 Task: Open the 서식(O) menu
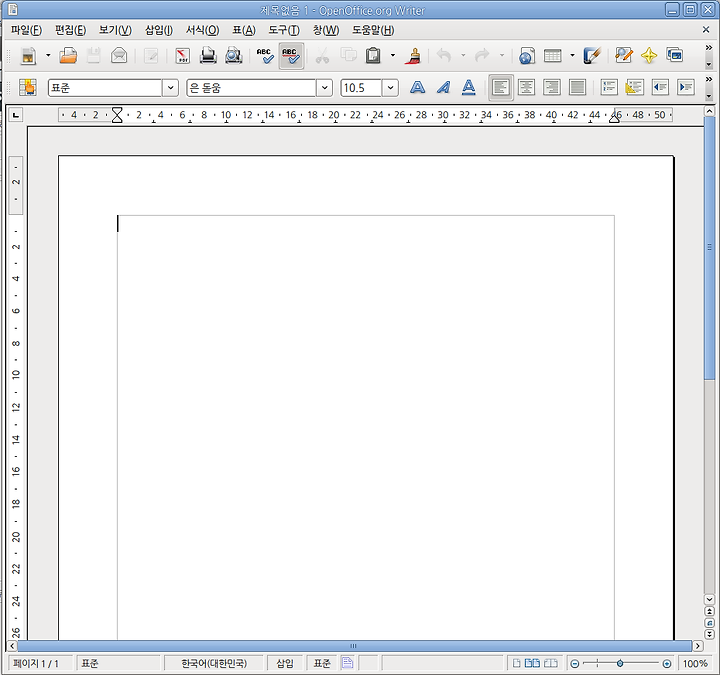[202, 30]
